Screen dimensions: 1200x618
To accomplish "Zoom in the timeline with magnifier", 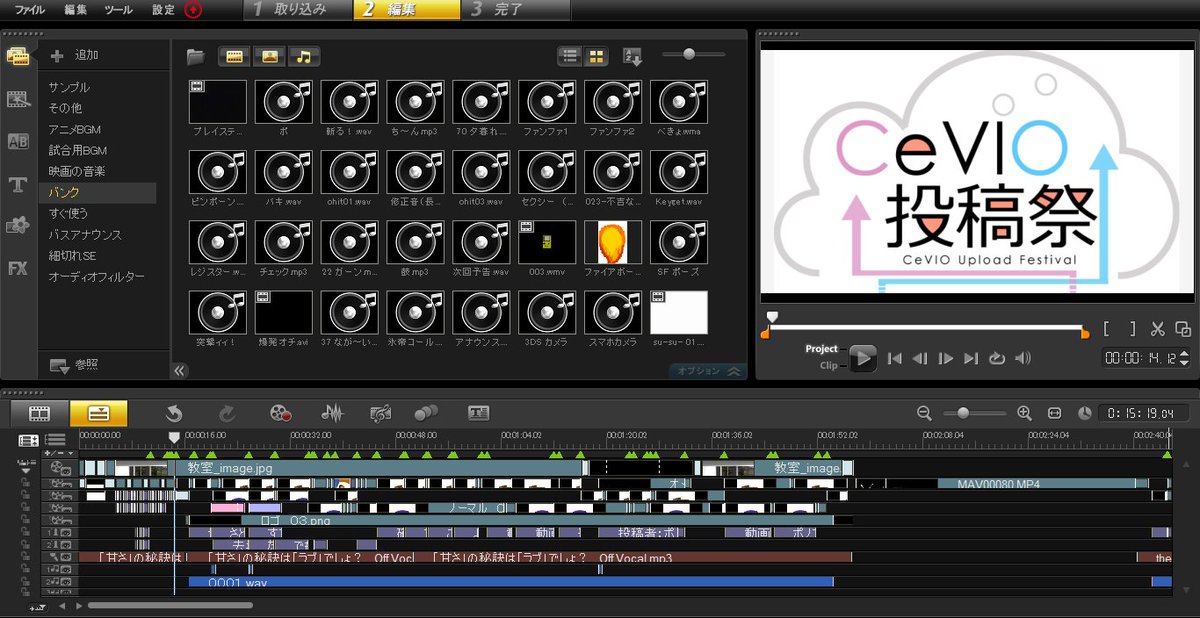I will (1024, 412).
